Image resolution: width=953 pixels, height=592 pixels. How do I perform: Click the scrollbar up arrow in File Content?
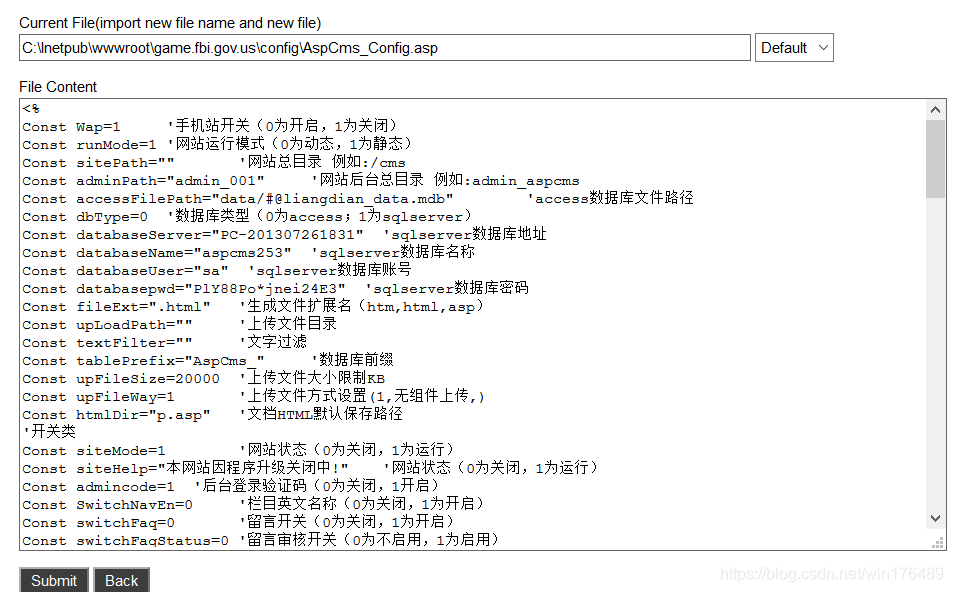pyautogui.click(x=935, y=110)
